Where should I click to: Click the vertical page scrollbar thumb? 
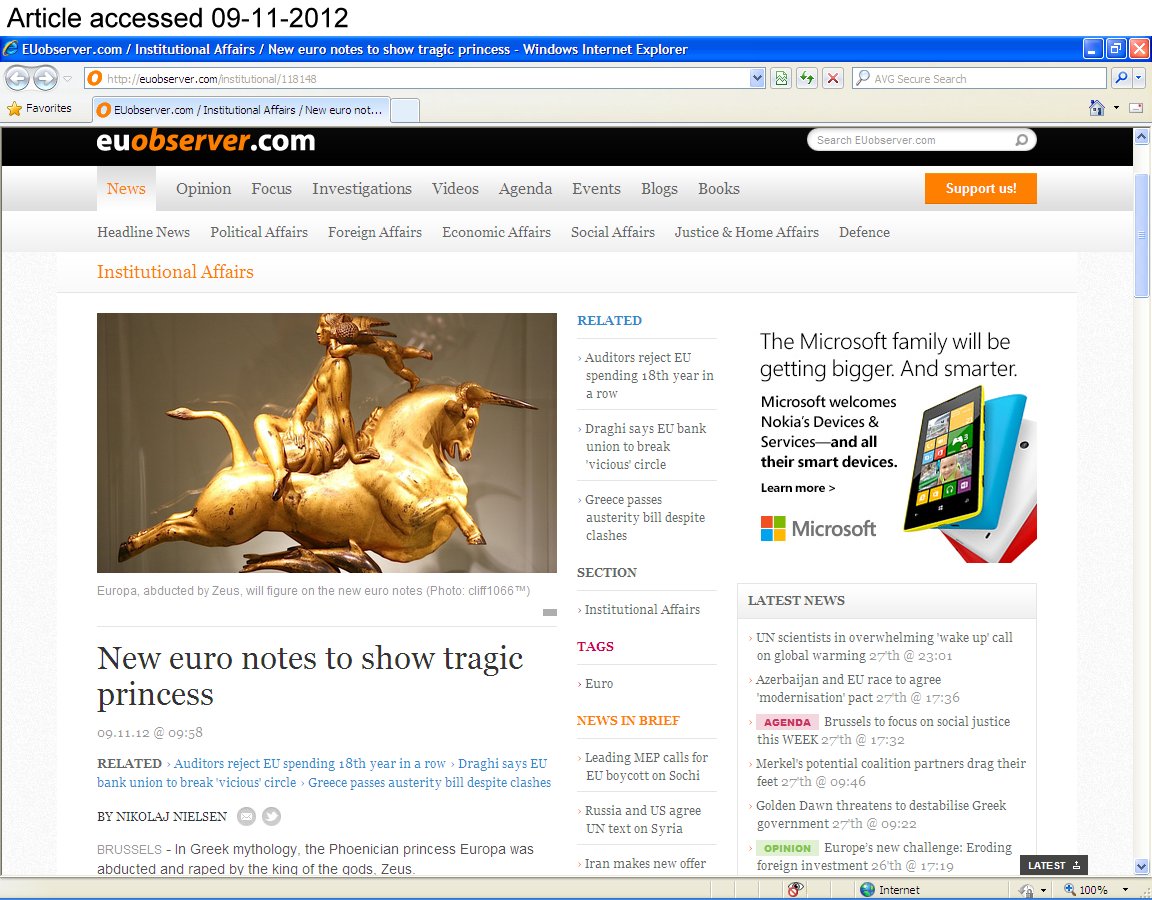pyautogui.click(x=1142, y=235)
